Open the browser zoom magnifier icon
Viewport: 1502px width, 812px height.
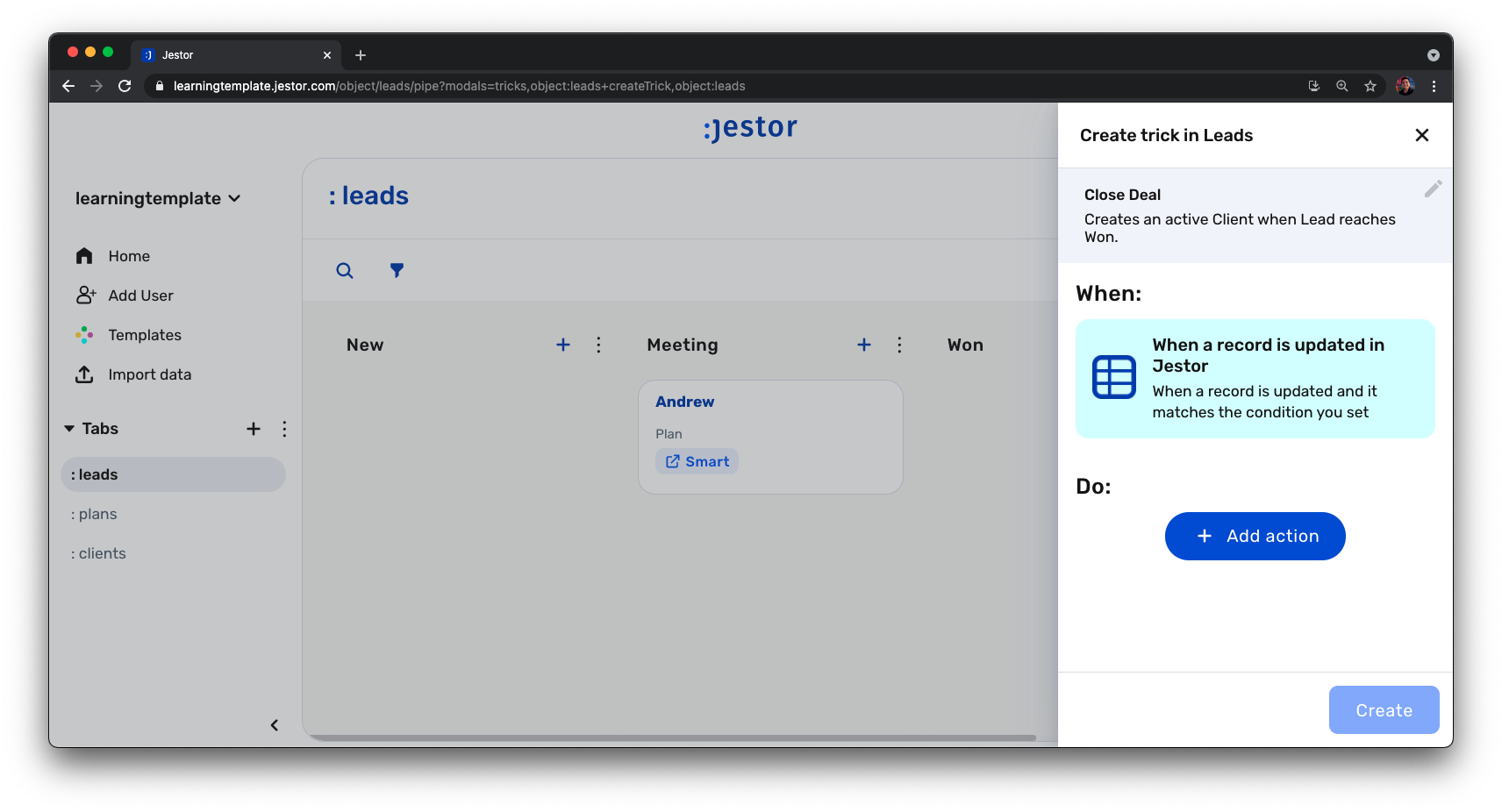tap(1342, 86)
